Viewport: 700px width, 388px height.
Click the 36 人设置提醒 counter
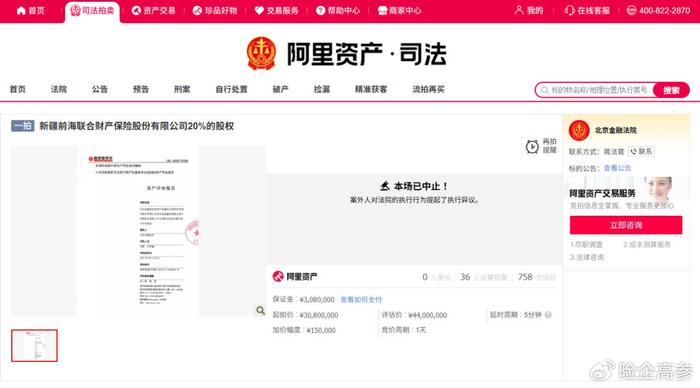(484, 277)
